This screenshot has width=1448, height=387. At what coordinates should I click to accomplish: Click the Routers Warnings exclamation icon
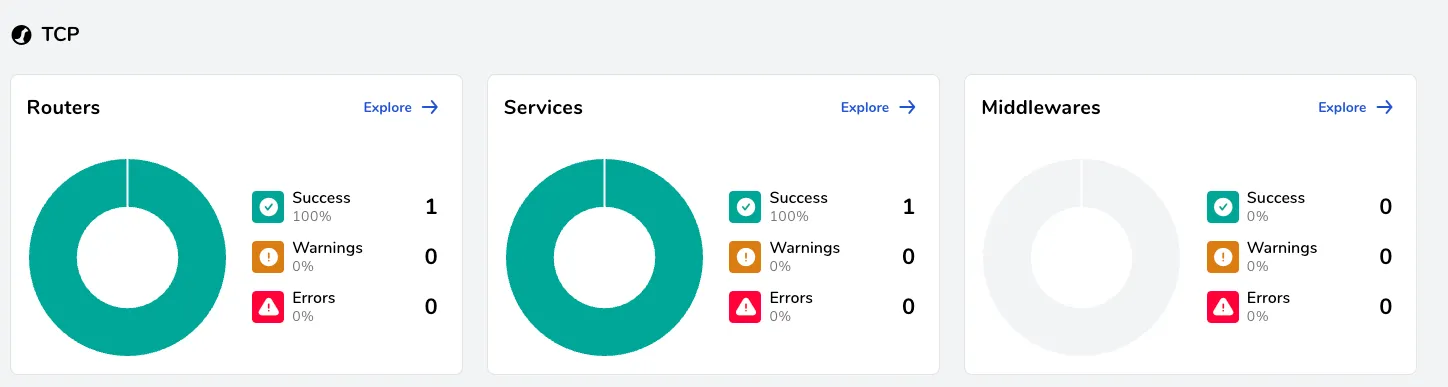point(268,257)
